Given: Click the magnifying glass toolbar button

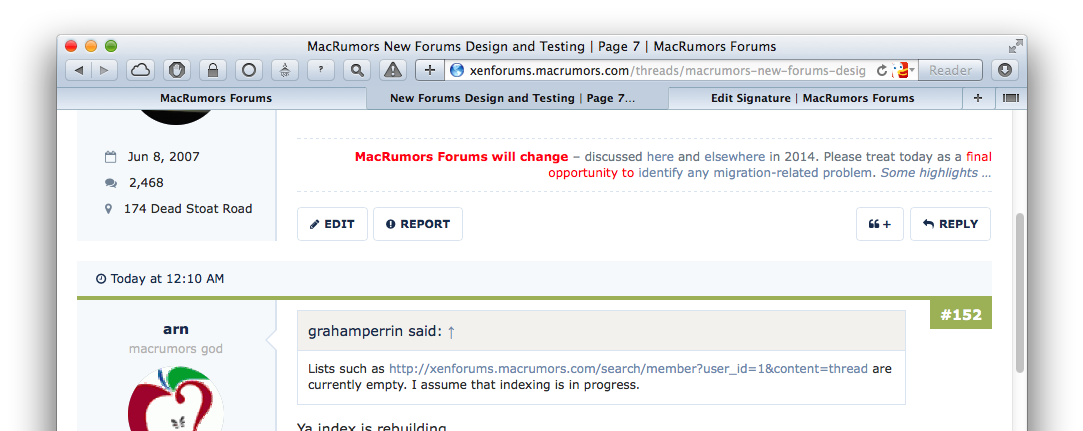Looking at the screenshot, I should 357,70.
